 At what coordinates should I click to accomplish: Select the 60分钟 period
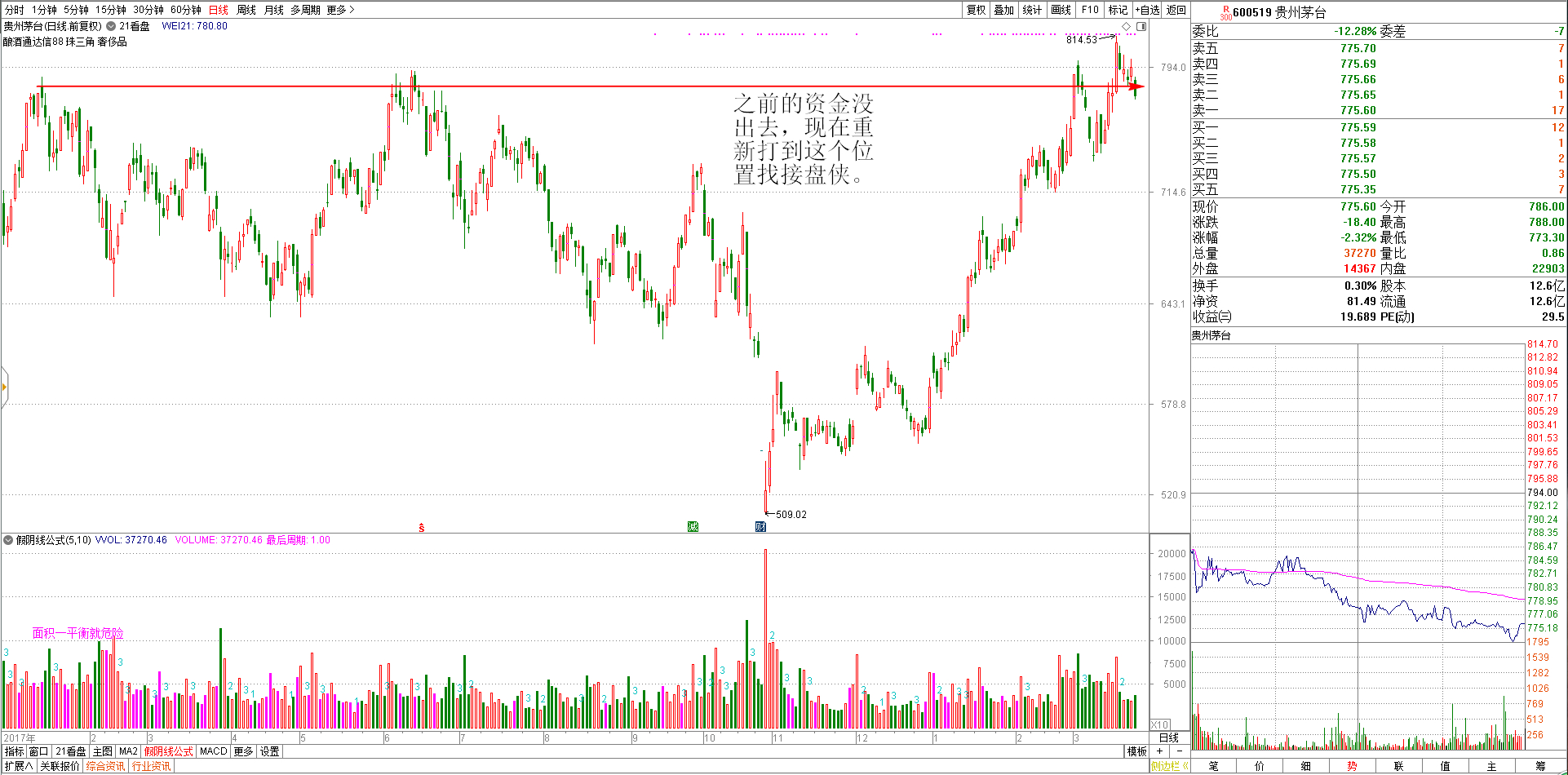[x=186, y=10]
